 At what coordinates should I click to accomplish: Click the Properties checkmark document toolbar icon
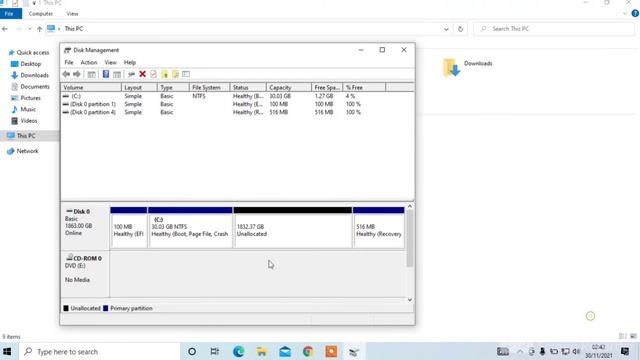click(x=153, y=74)
